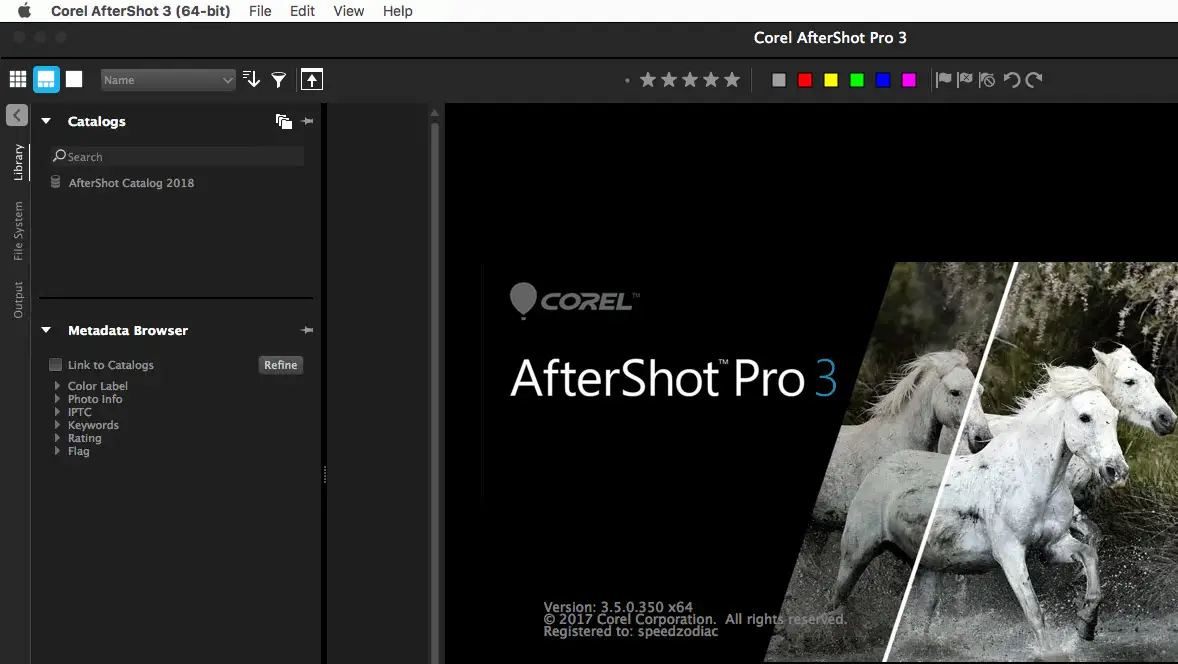Switch to single image view
The height and width of the screenshot is (664, 1178).
click(74, 80)
